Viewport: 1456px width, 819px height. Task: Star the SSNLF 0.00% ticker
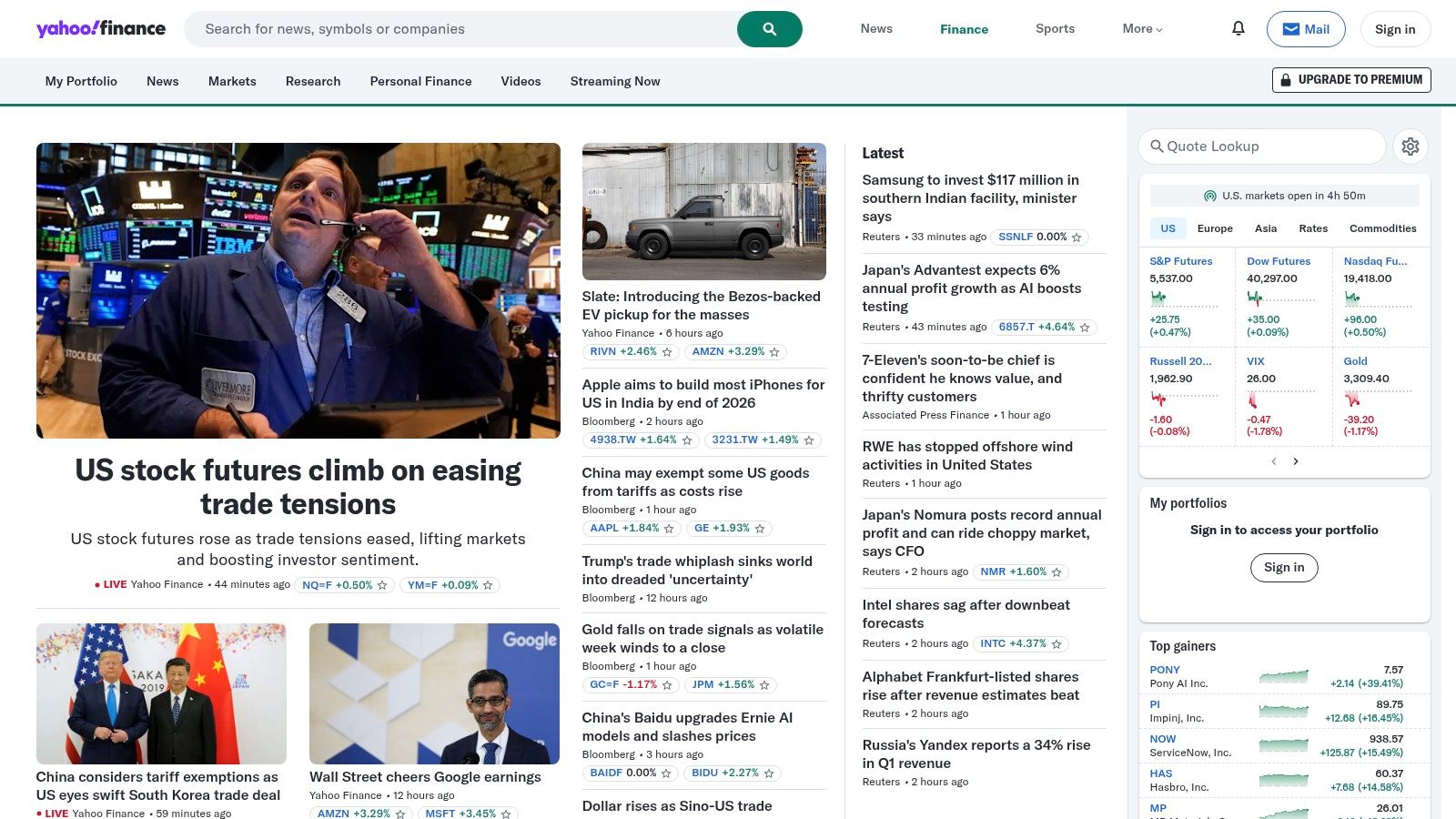pos(1077,238)
